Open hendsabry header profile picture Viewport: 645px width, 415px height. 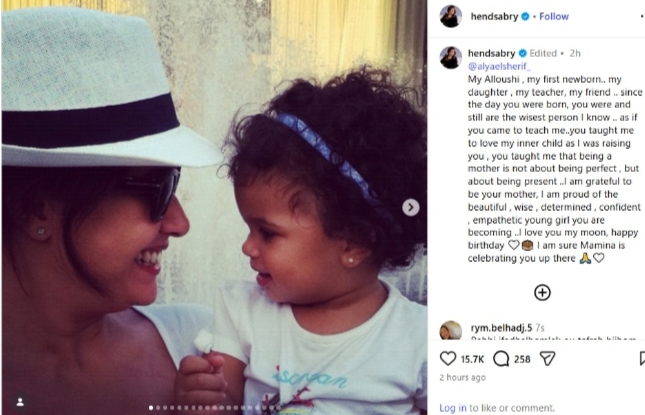click(450, 16)
